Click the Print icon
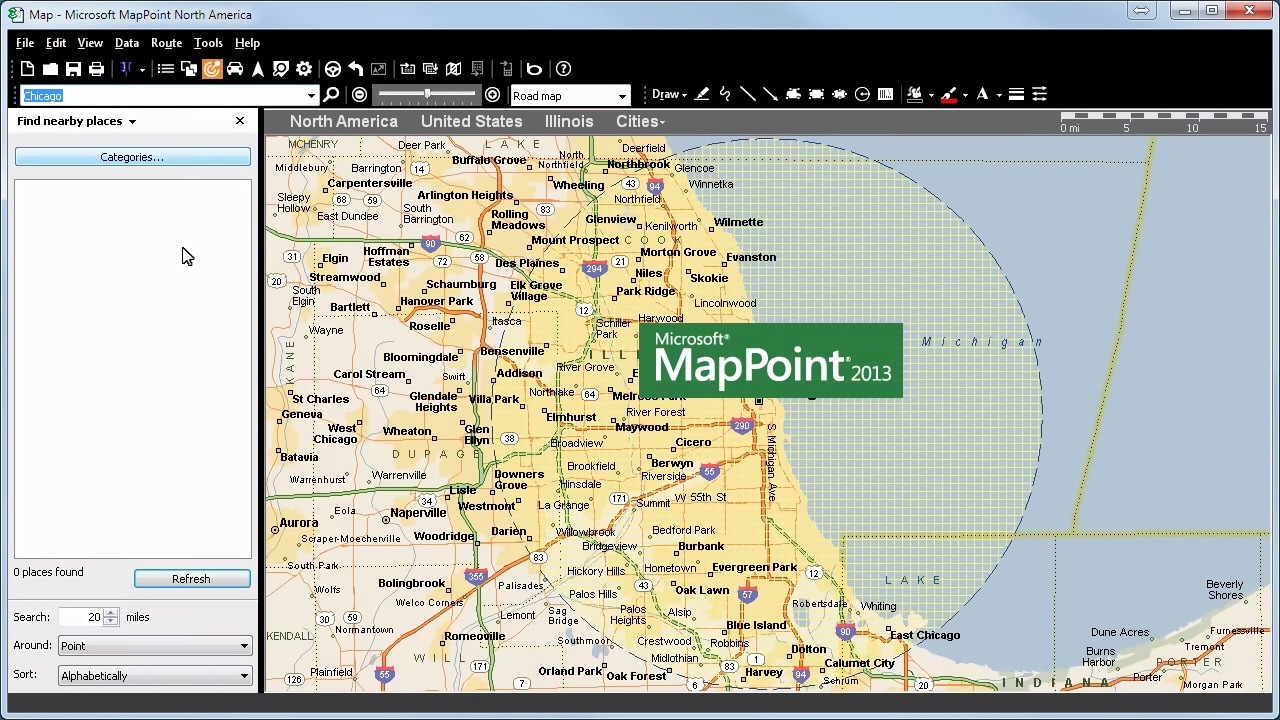 [x=96, y=68]
